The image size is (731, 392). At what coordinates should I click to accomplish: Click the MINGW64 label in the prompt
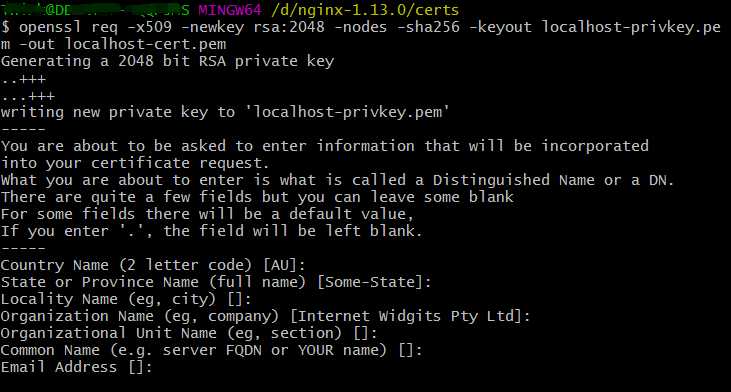point(230,9)
